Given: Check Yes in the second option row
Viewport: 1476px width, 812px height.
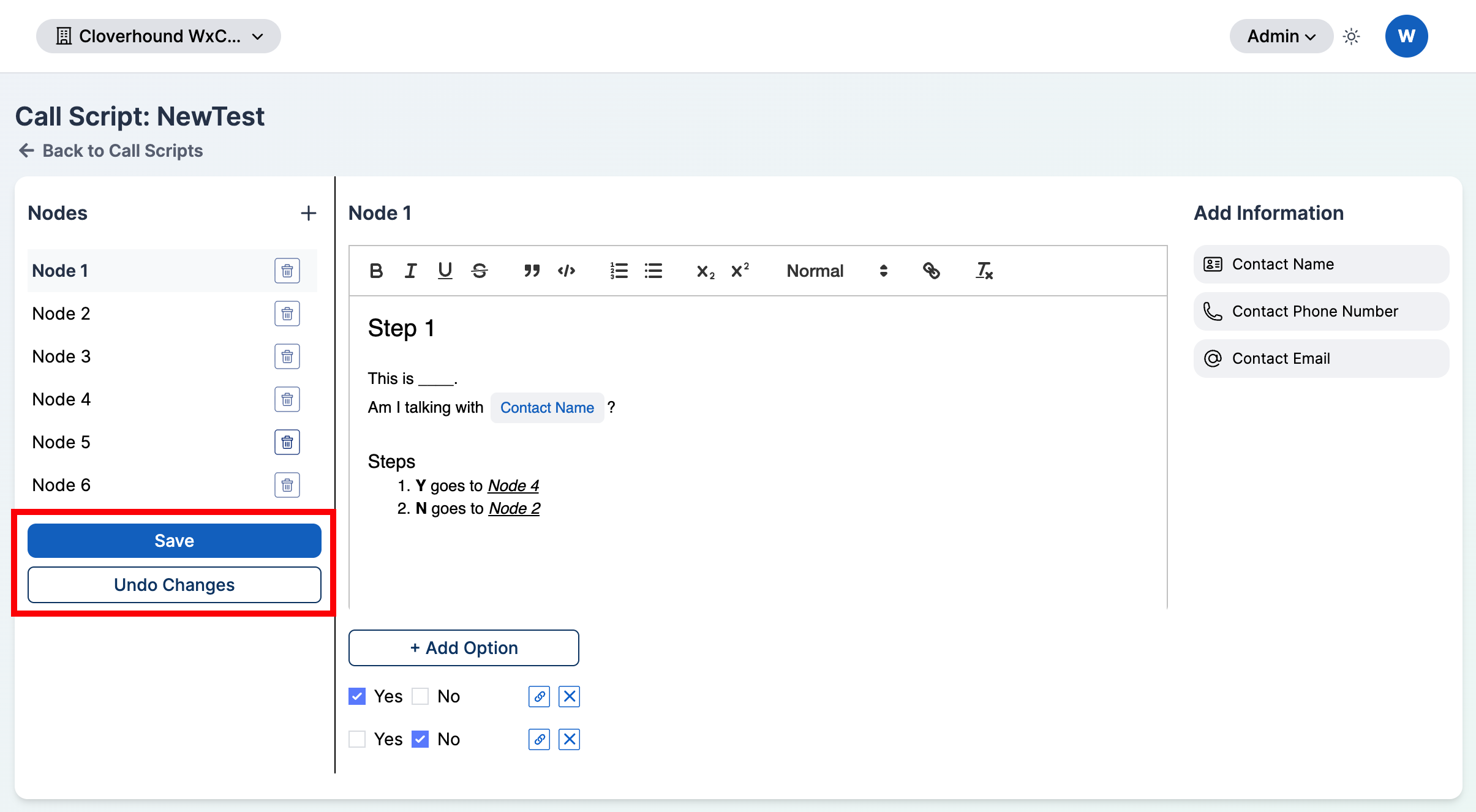Looking at the screenshot, I should [357, 739].
